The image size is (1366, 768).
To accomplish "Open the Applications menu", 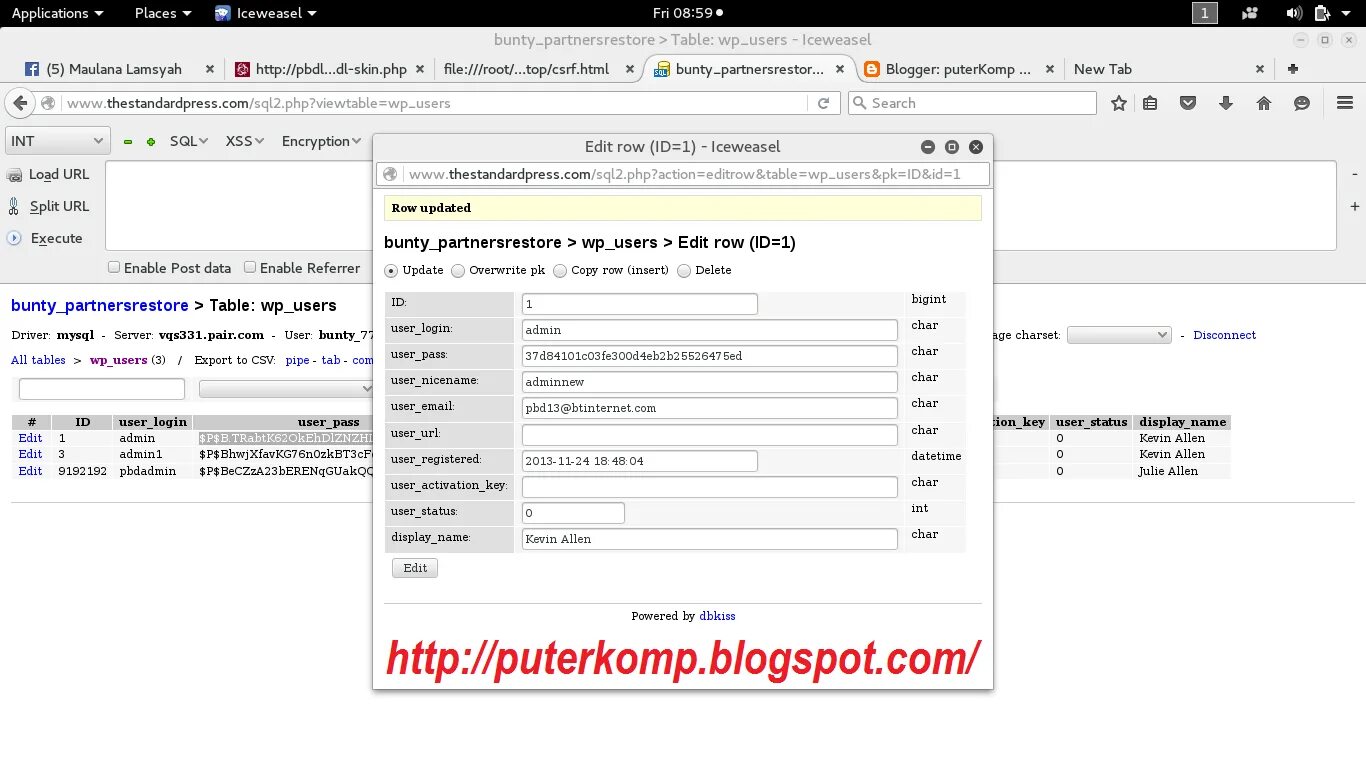I will point(57,13).
